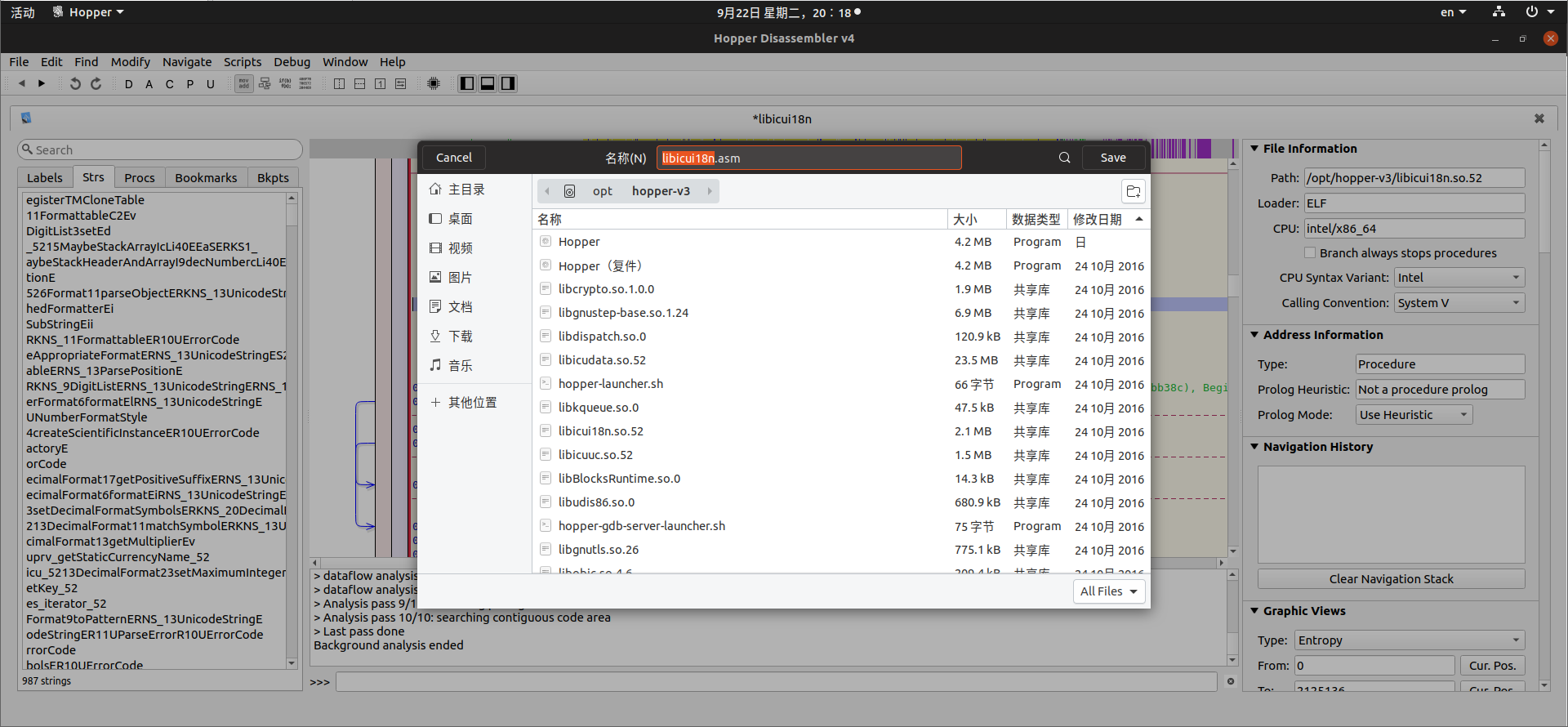The image size is (1568, 727).
Task: Click the undo arrow in the toolbar
Action: pos(75,83)
